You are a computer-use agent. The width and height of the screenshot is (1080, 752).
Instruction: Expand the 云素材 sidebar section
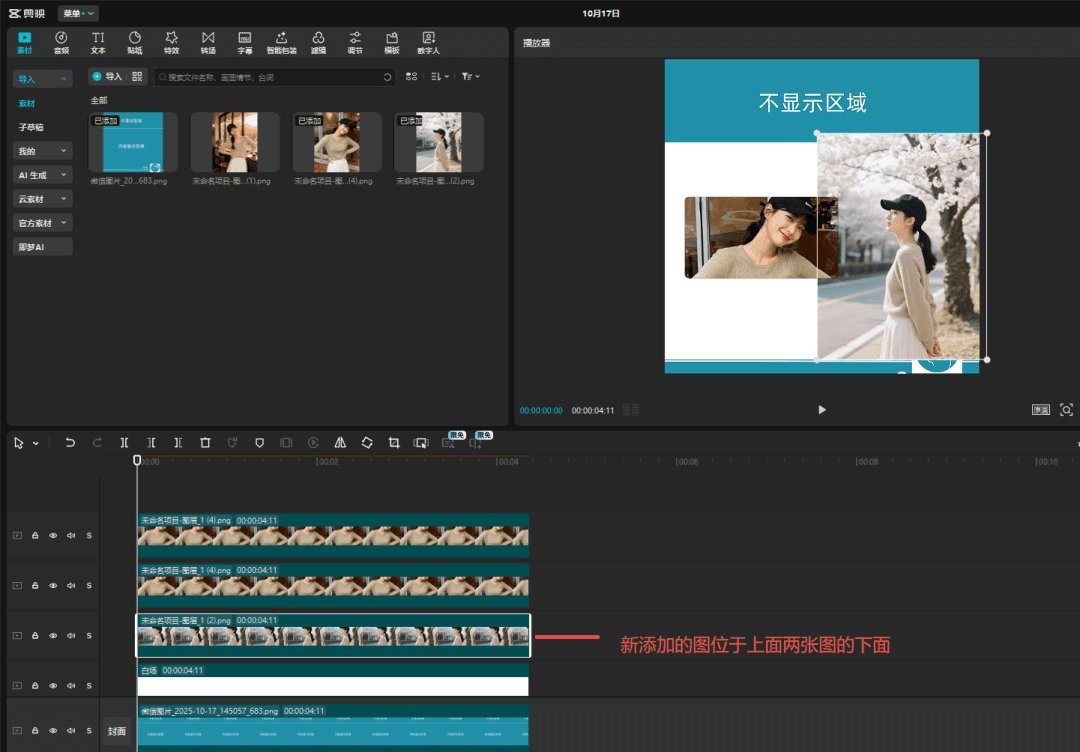(x=42, y=199)
